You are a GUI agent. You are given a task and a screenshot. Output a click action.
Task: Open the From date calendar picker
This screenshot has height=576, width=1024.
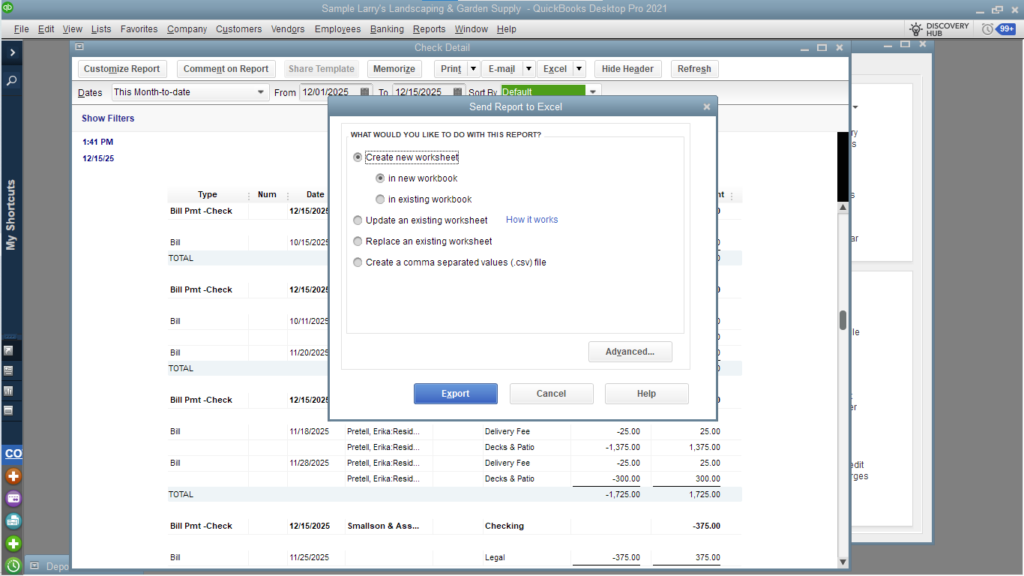pyautogui.click(x=365, y=92)
